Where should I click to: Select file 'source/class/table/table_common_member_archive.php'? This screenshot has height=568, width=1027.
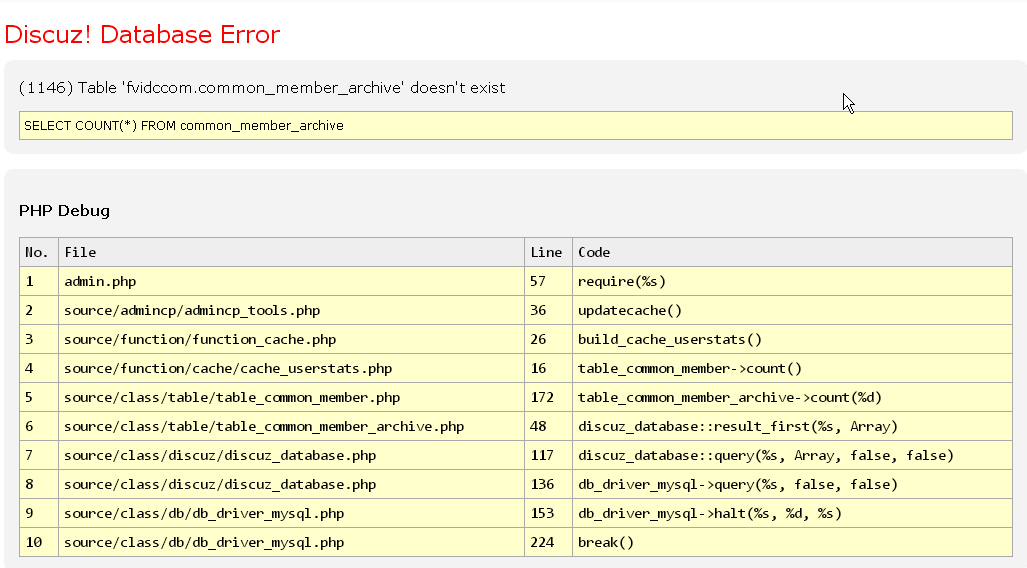pyautogui.click(x=264, y=426)
